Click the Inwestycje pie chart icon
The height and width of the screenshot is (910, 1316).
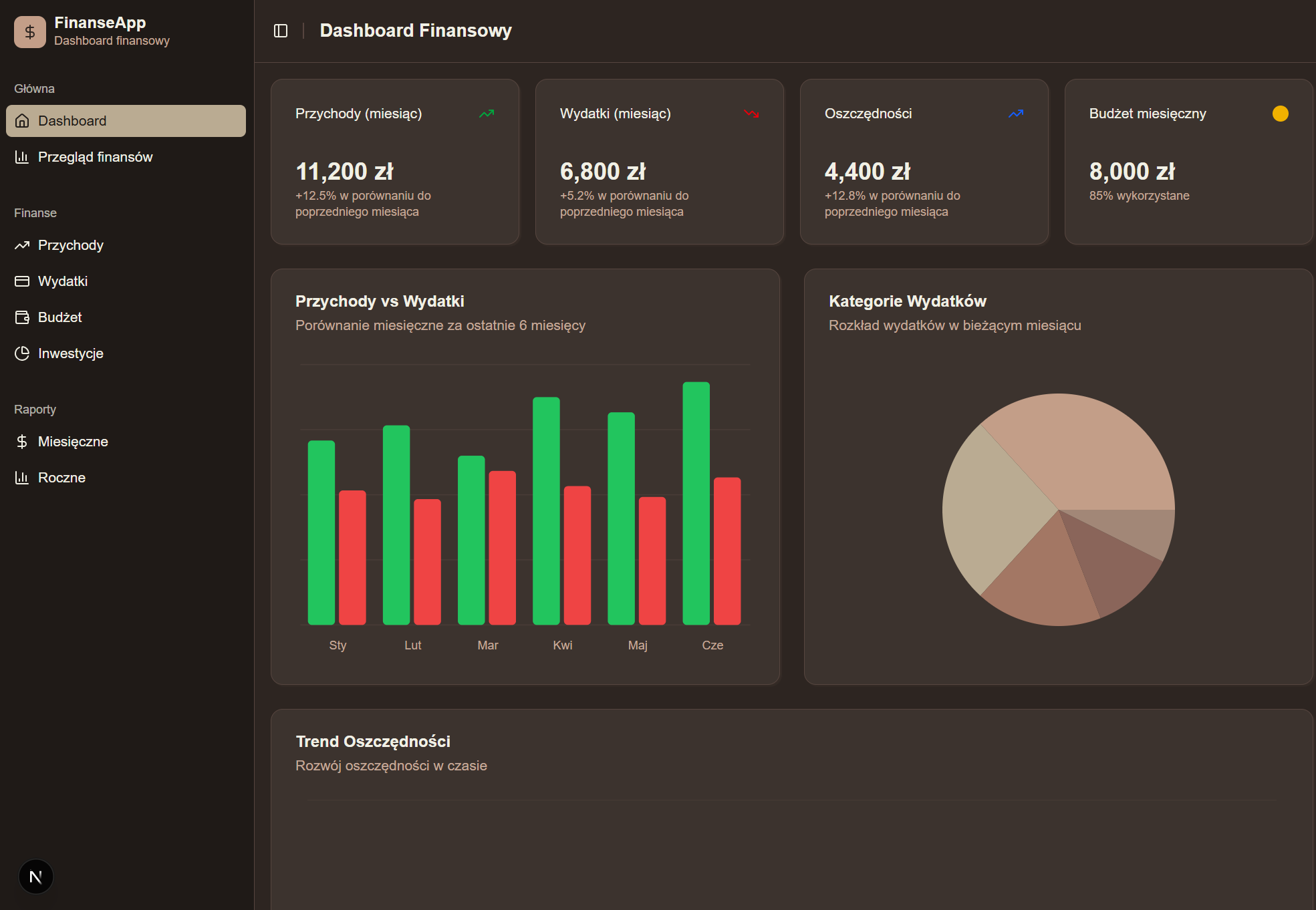pyautogui.click(x=22, y=353)
